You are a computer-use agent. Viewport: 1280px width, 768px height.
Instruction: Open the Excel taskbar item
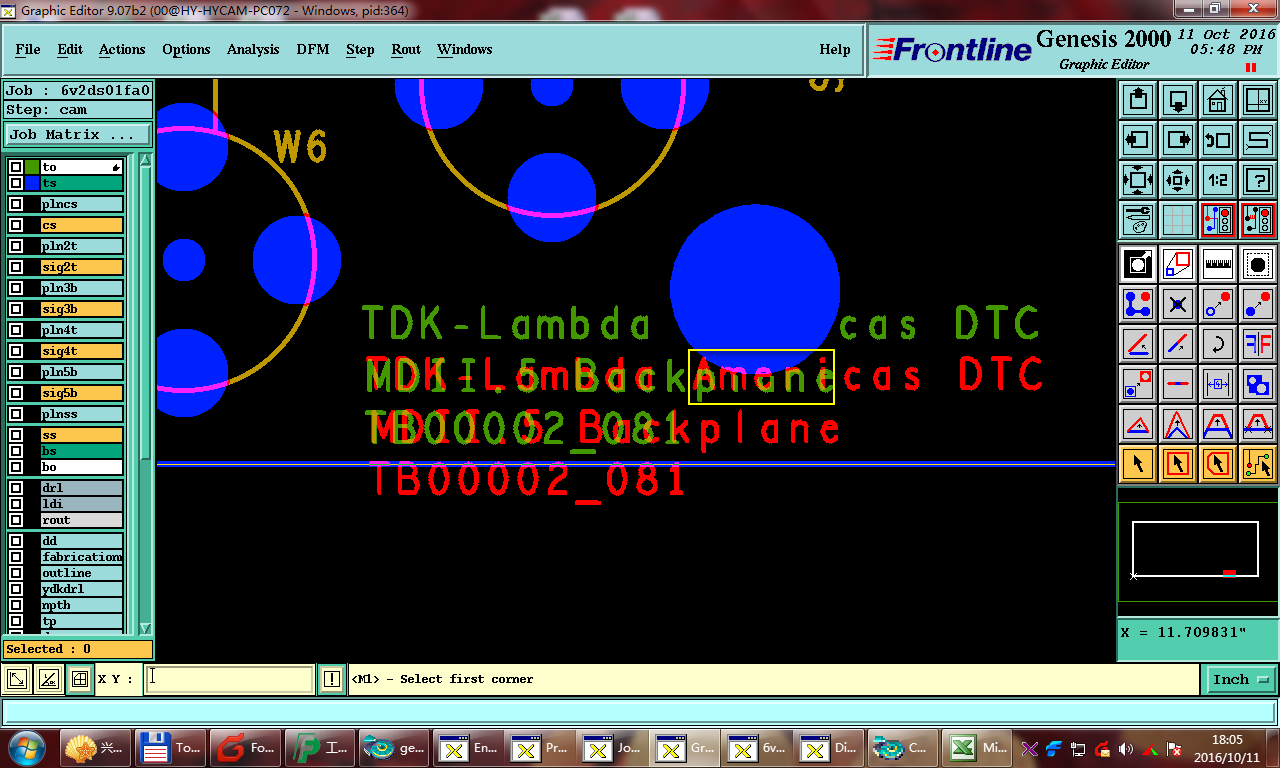point(978,748)
